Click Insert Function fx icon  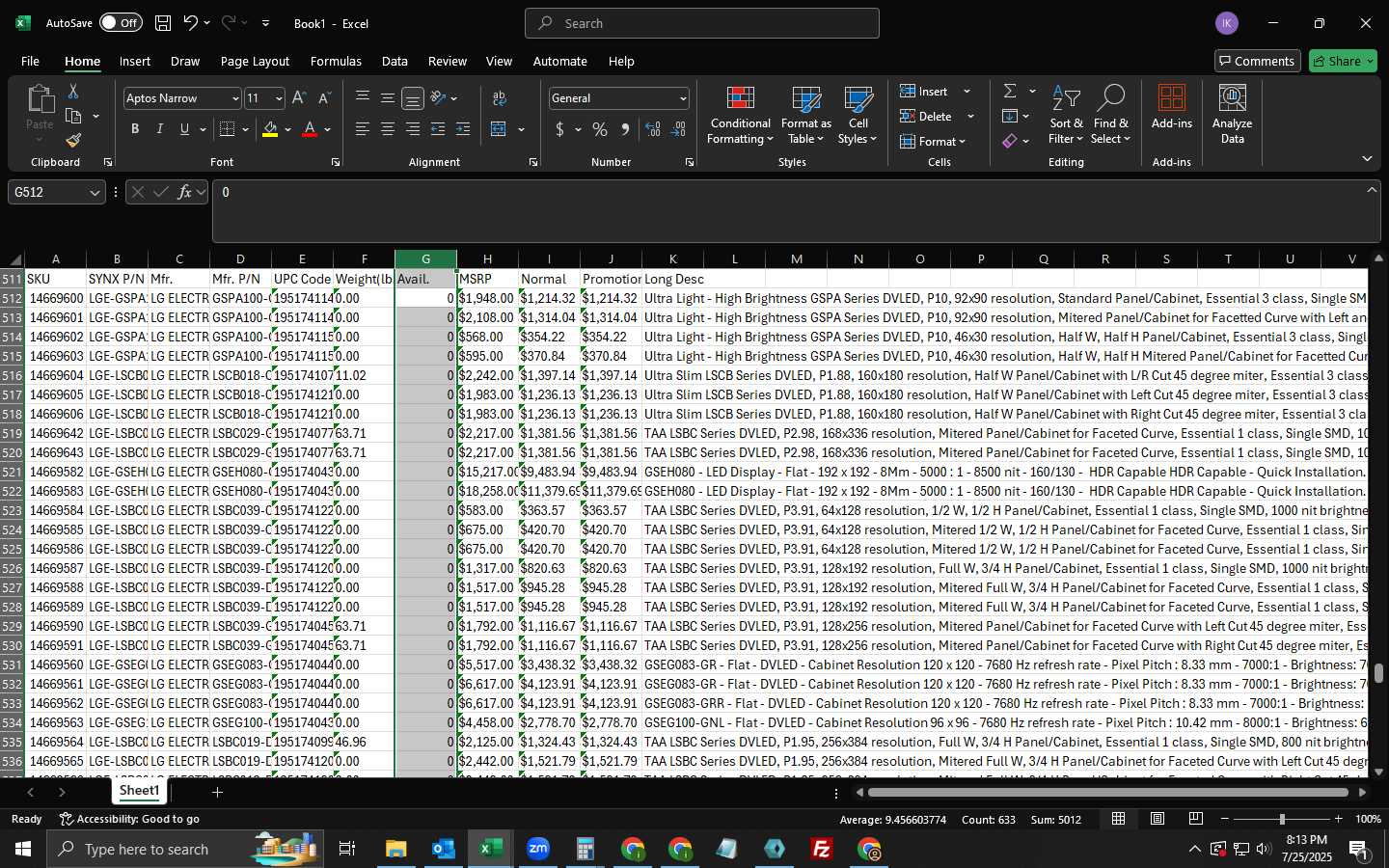pyautogui.click(x=184, y=192)
